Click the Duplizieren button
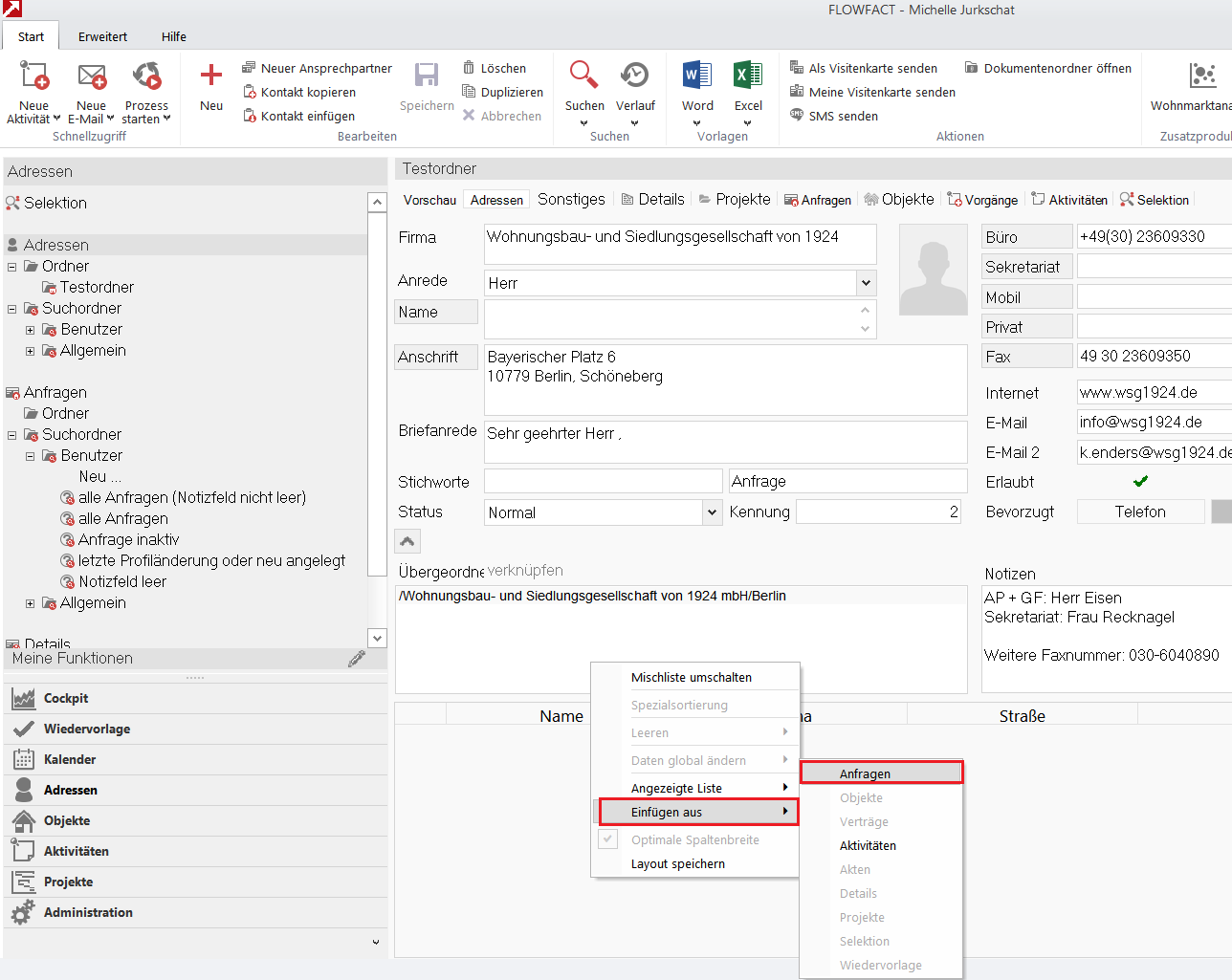Screen dimensions: 1232x980 pyautogui.click(x=502, y=92)
